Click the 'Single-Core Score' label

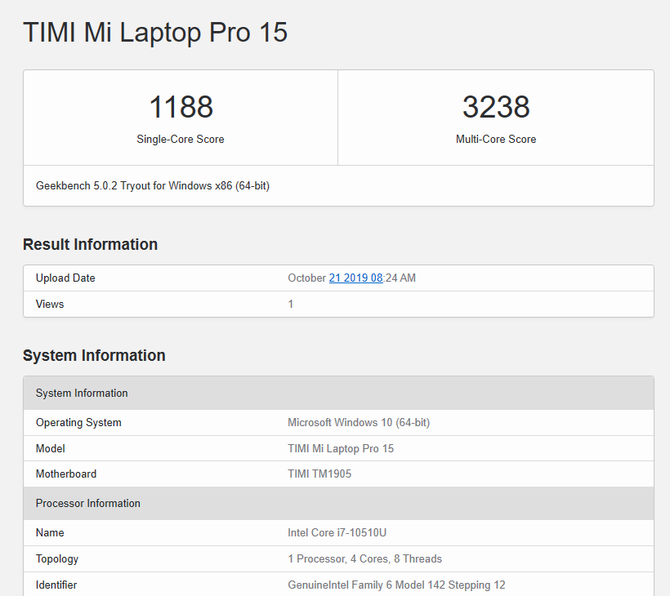[x=180, y=139]
